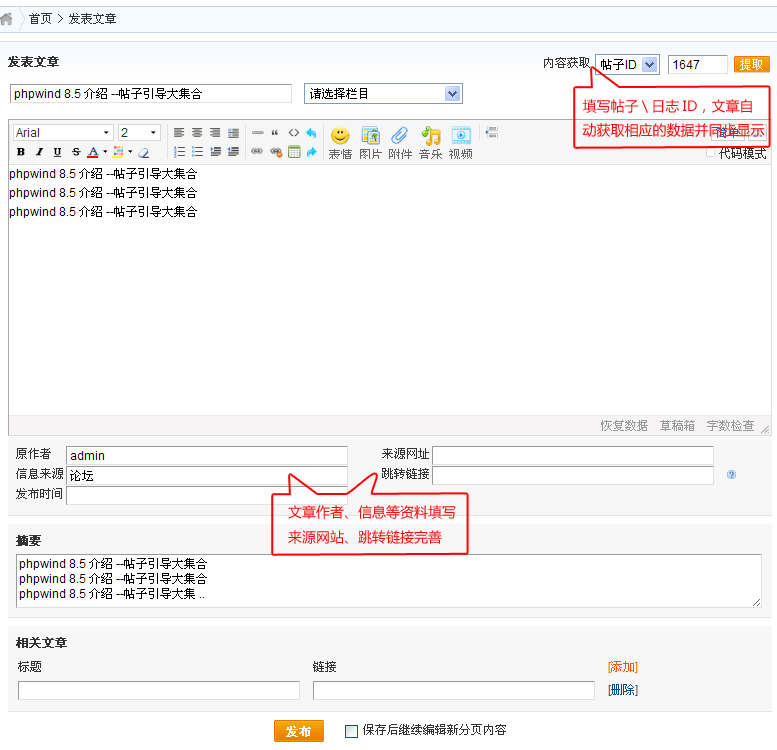Click the orange 提取 button
The image size is (777, 750).
tap(752, 64)
